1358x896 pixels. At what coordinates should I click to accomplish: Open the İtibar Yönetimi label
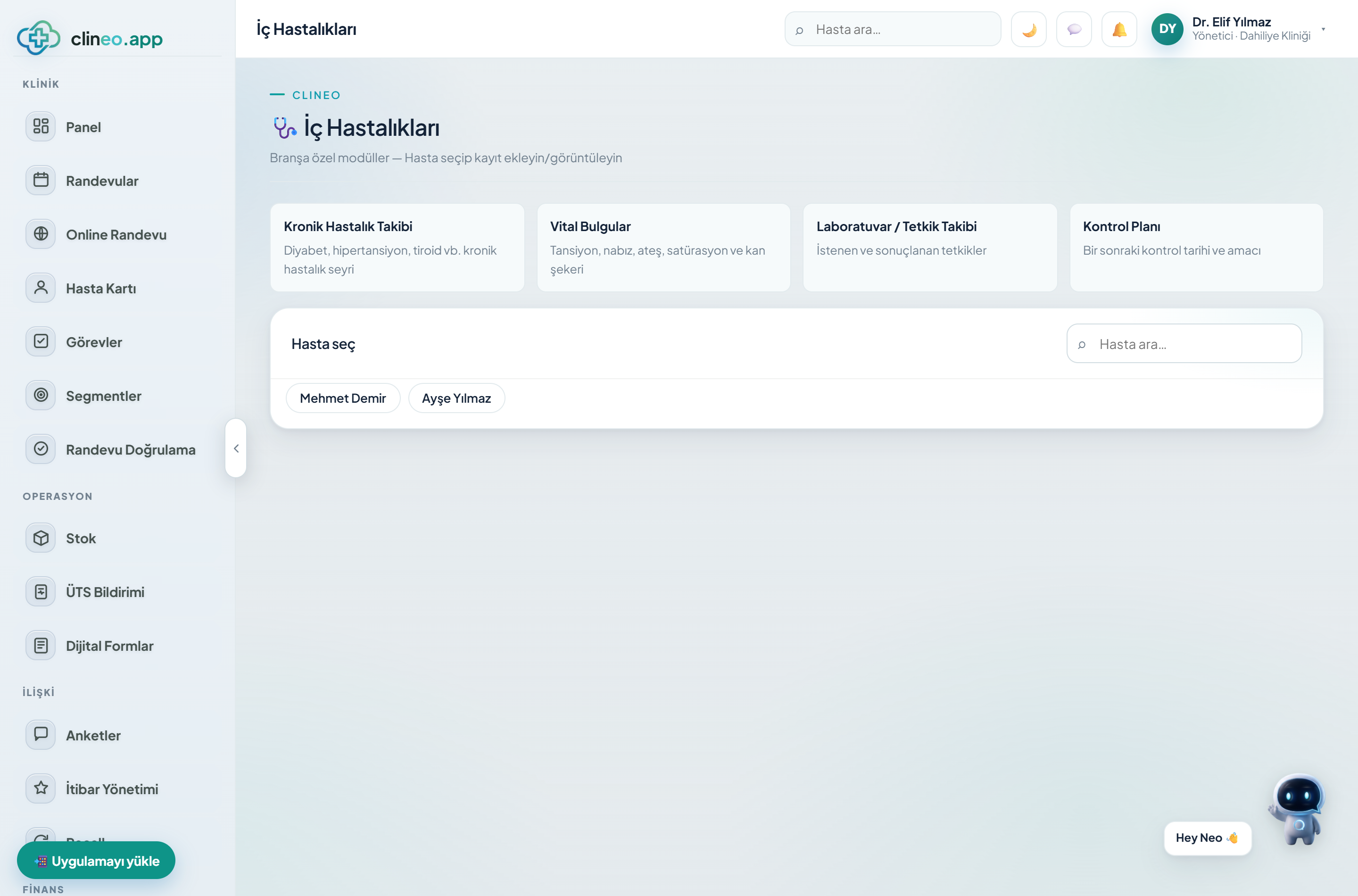[112, 788]
